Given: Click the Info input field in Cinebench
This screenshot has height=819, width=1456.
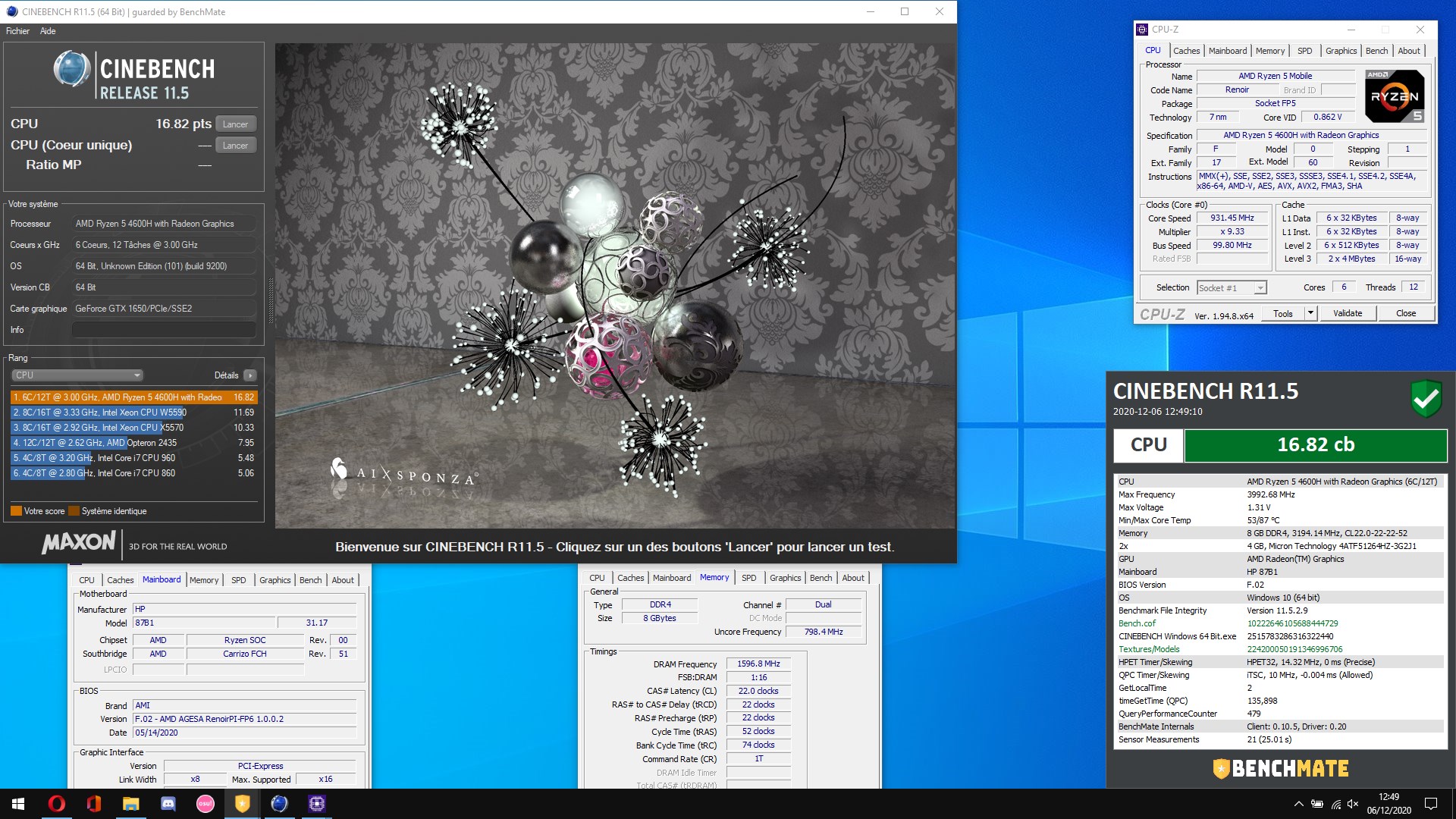Looking at the screenshot, I should click(x=164, y=330).
